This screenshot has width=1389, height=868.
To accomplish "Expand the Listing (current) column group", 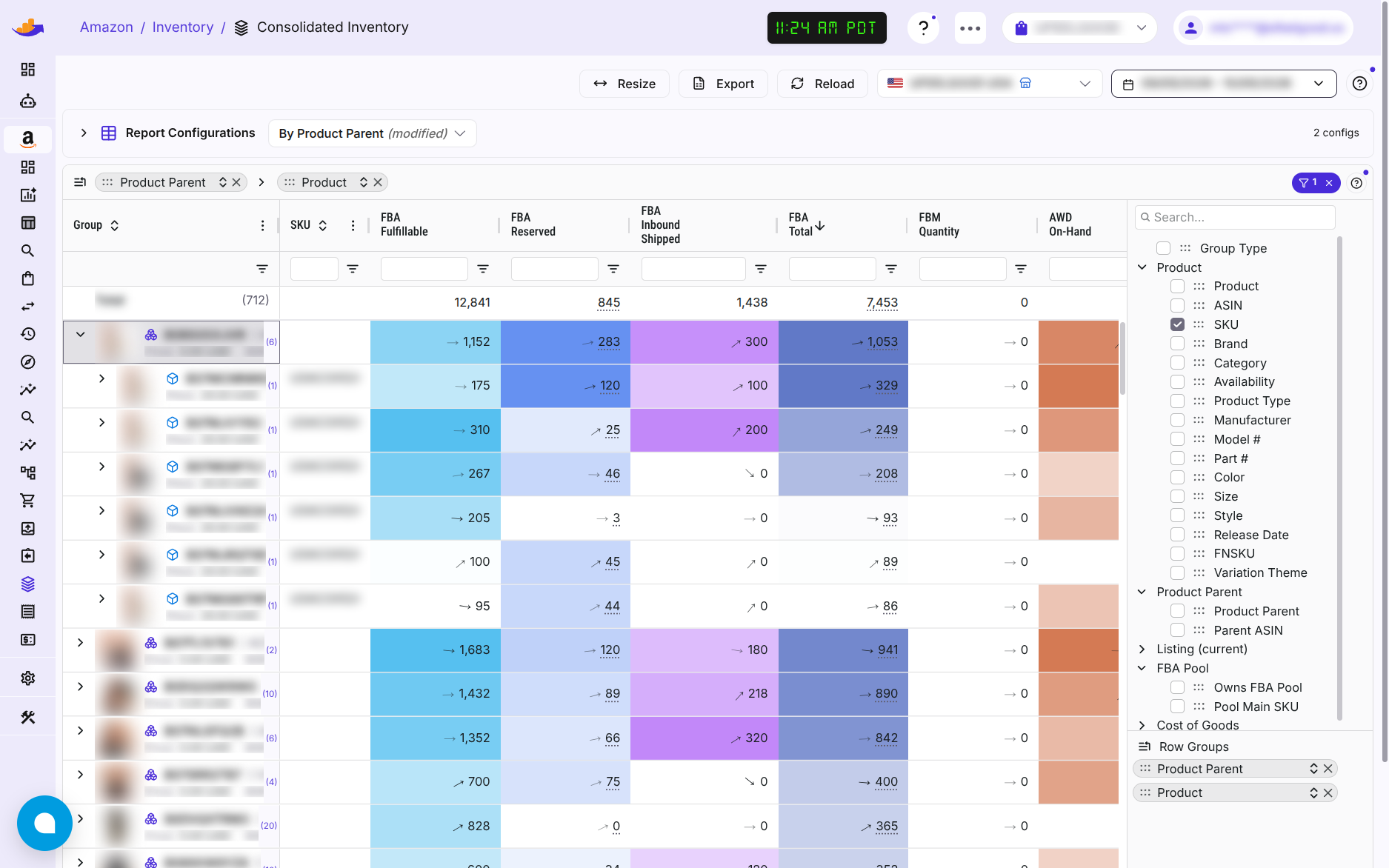I will [1142, 649].
